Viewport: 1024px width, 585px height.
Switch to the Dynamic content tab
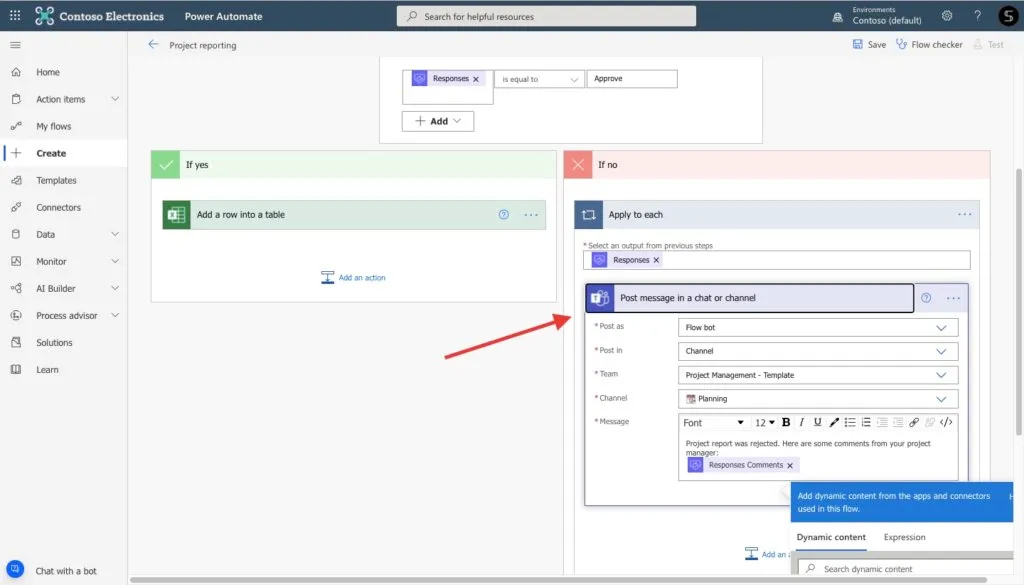pyautogui.click(x=831, y=537)
